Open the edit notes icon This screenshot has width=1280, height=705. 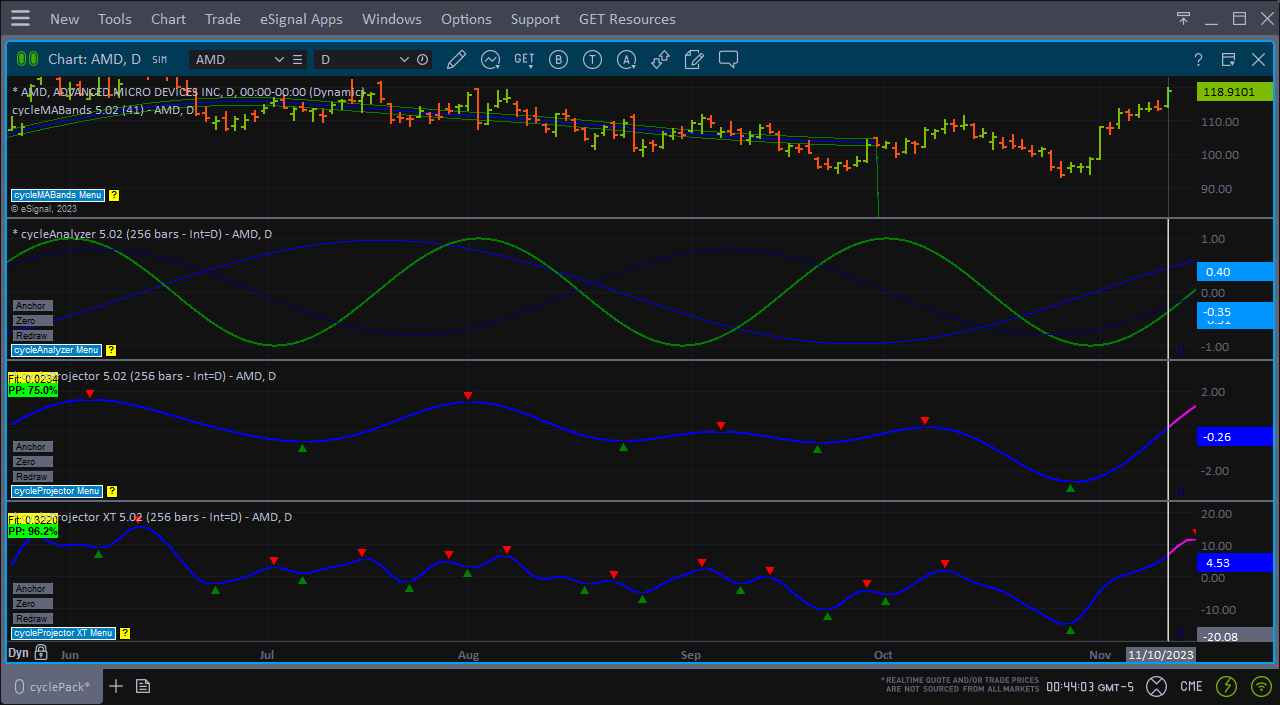(694, 60)
